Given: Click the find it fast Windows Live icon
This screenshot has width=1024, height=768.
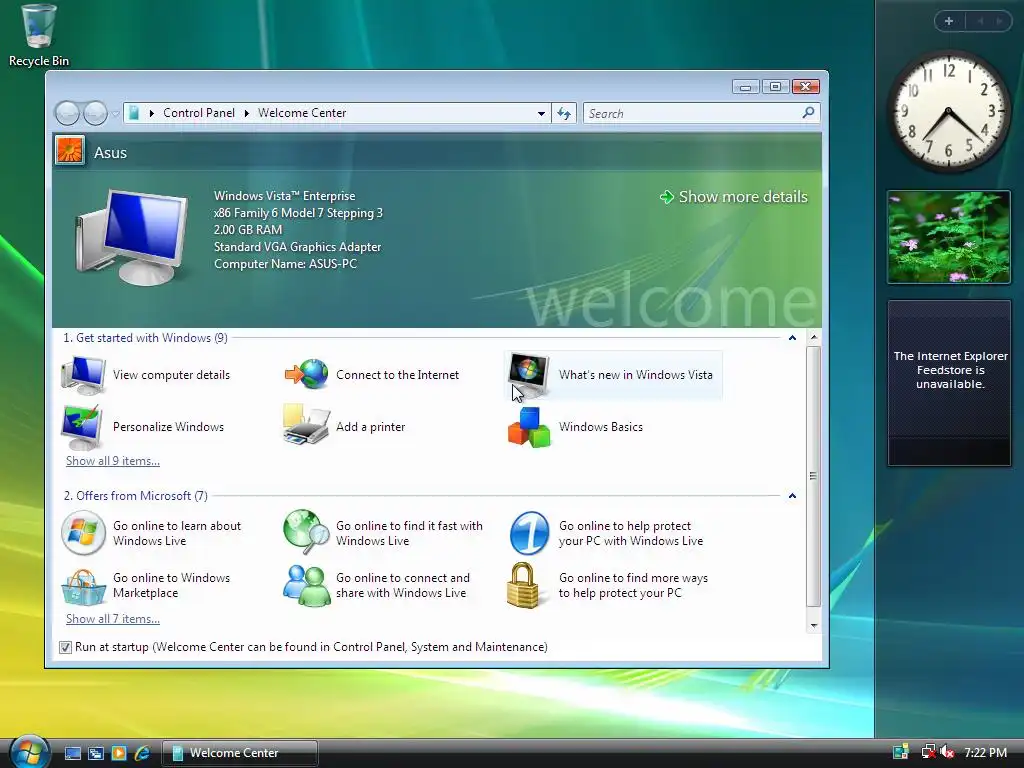Looking at the screenshot, I should coord(306,532).
